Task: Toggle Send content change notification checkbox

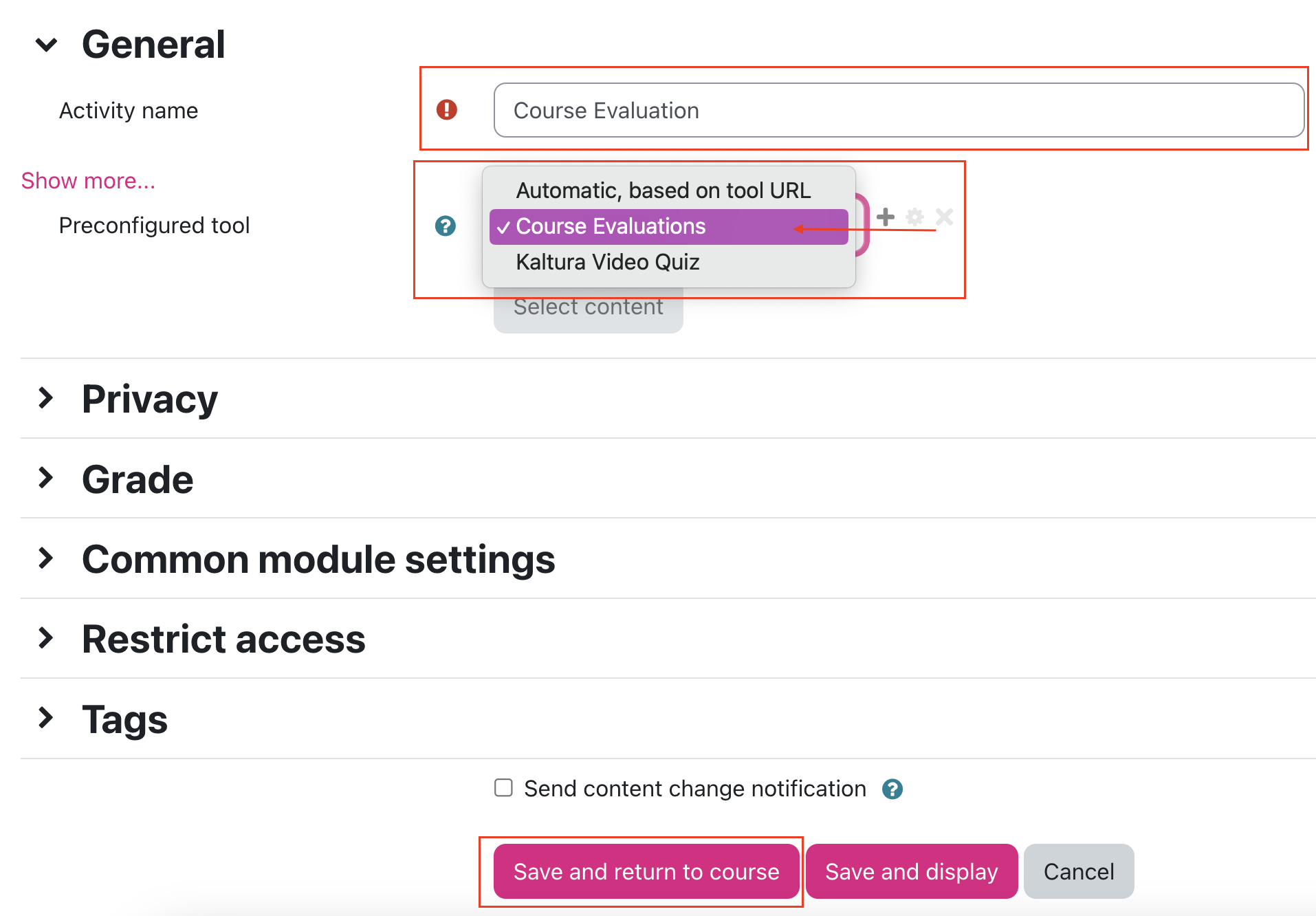Action: 503,787
